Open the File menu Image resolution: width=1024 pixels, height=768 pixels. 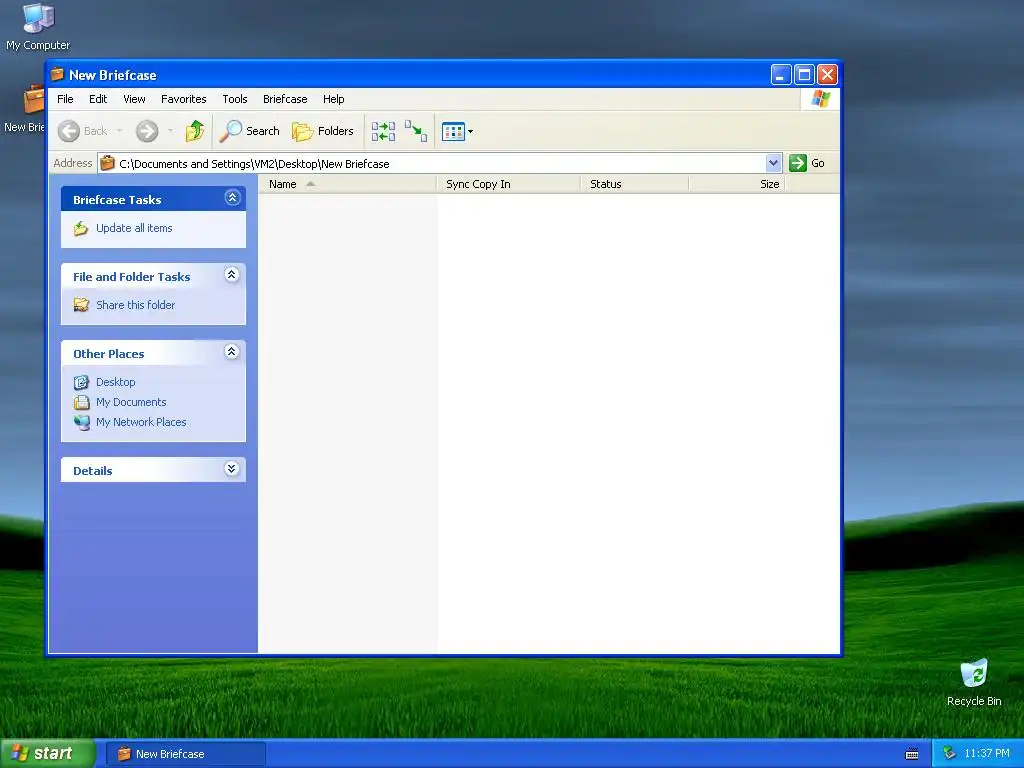click(x=65, y=99)
